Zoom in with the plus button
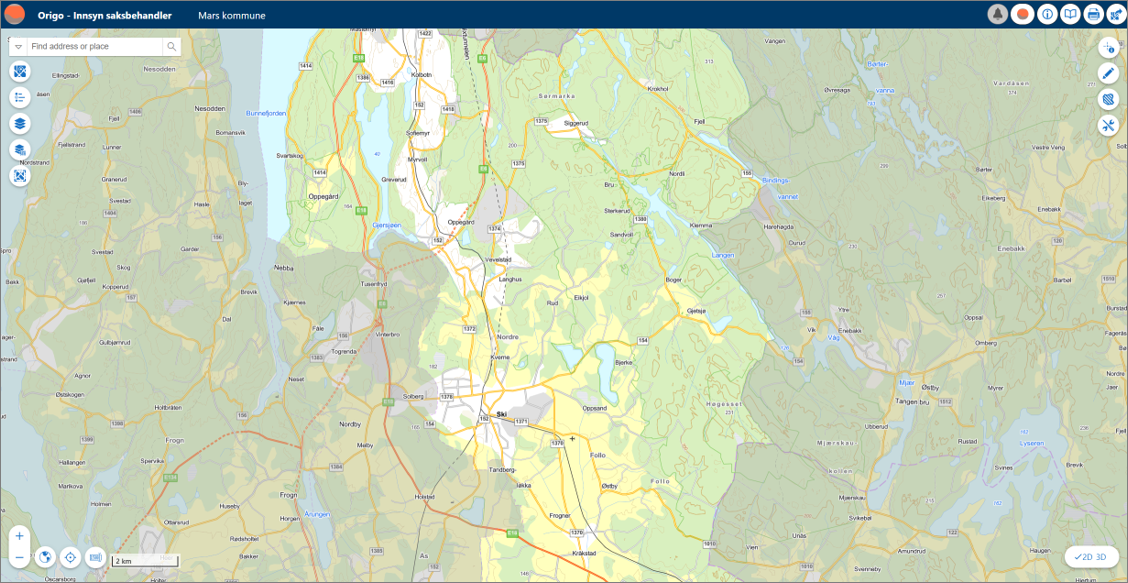1128x583 pixels. coord(19,536)
